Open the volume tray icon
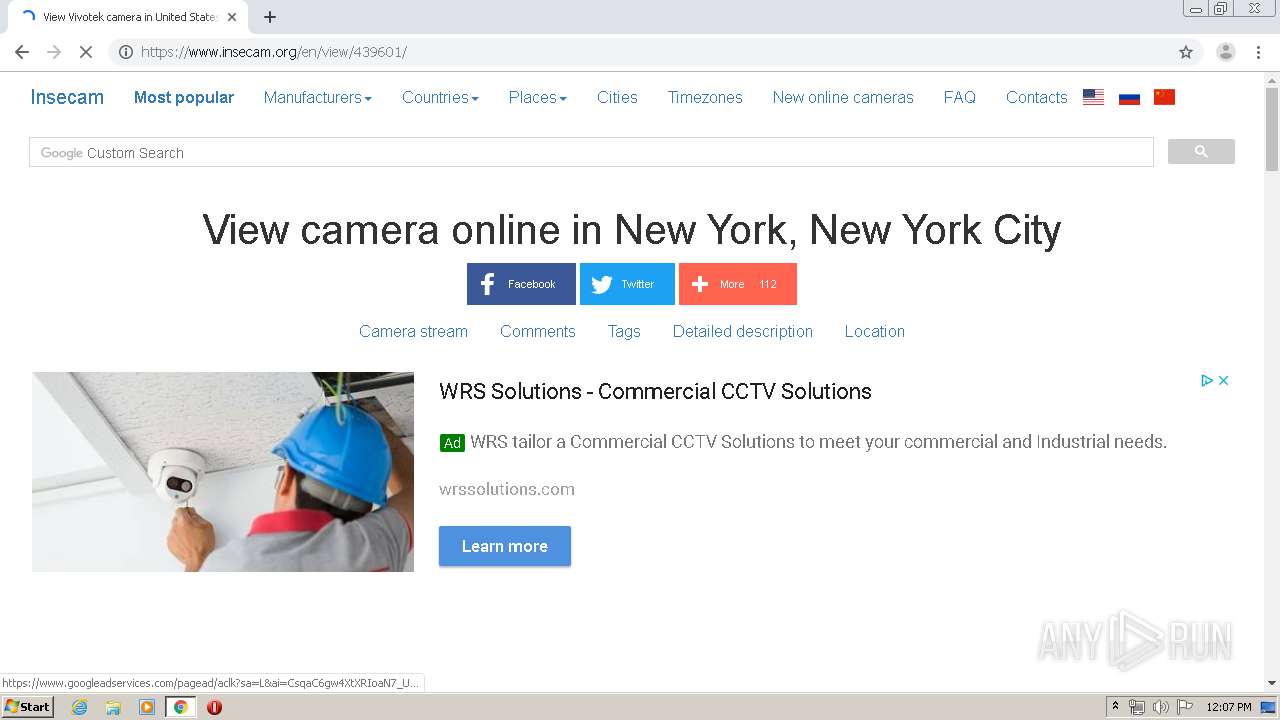This screenshot has height=720, width=1280. coord(1161,707)
